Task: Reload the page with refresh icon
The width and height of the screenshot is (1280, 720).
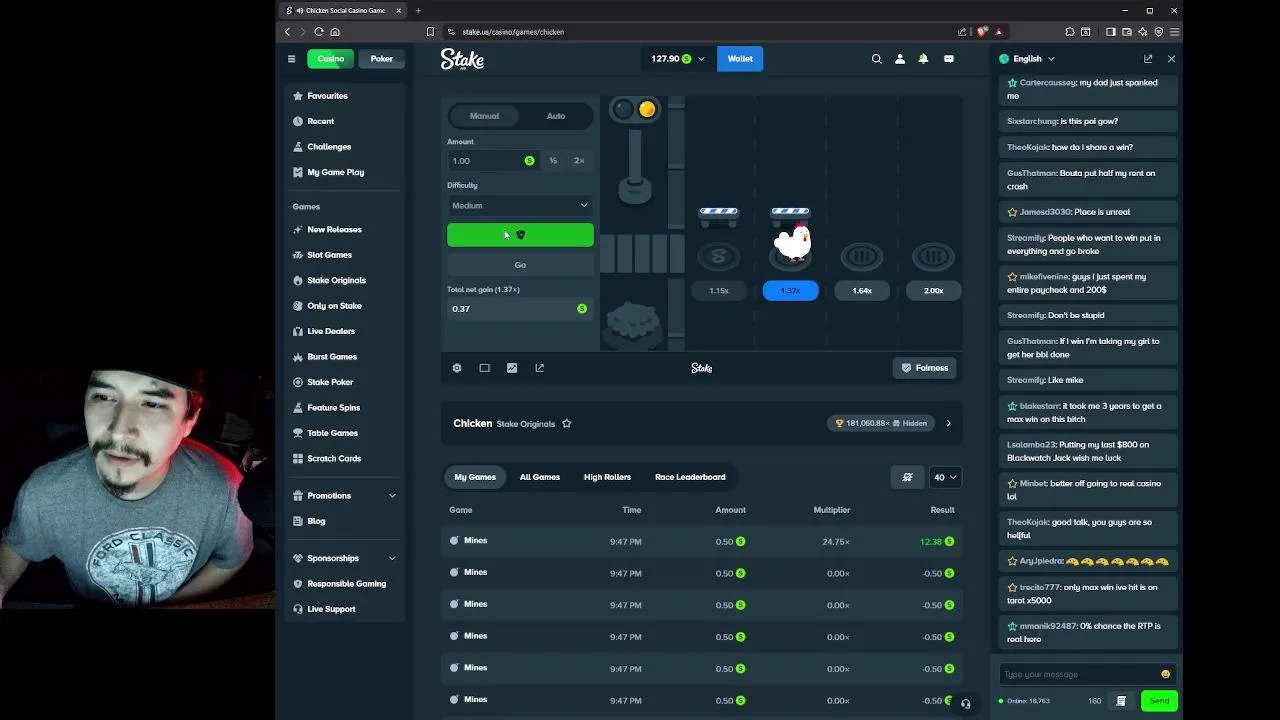Action: pyautogui.click(x=319, y=32)
